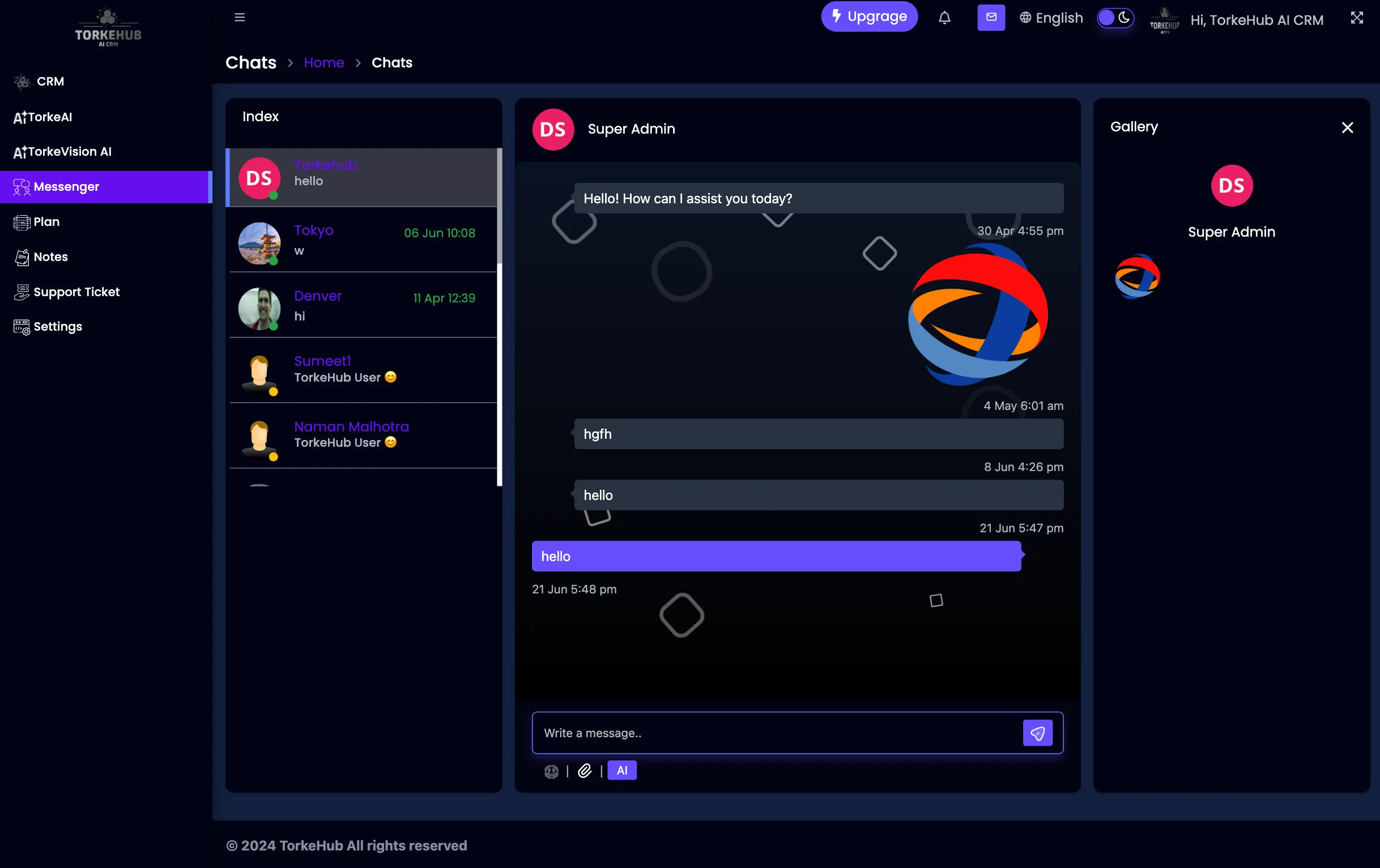Viewport: 1380px width, 868px height.
Task: Click the '21 Jun 5:48 pm' timestamp
Action: pyautogui.click(x=574, y=589)
